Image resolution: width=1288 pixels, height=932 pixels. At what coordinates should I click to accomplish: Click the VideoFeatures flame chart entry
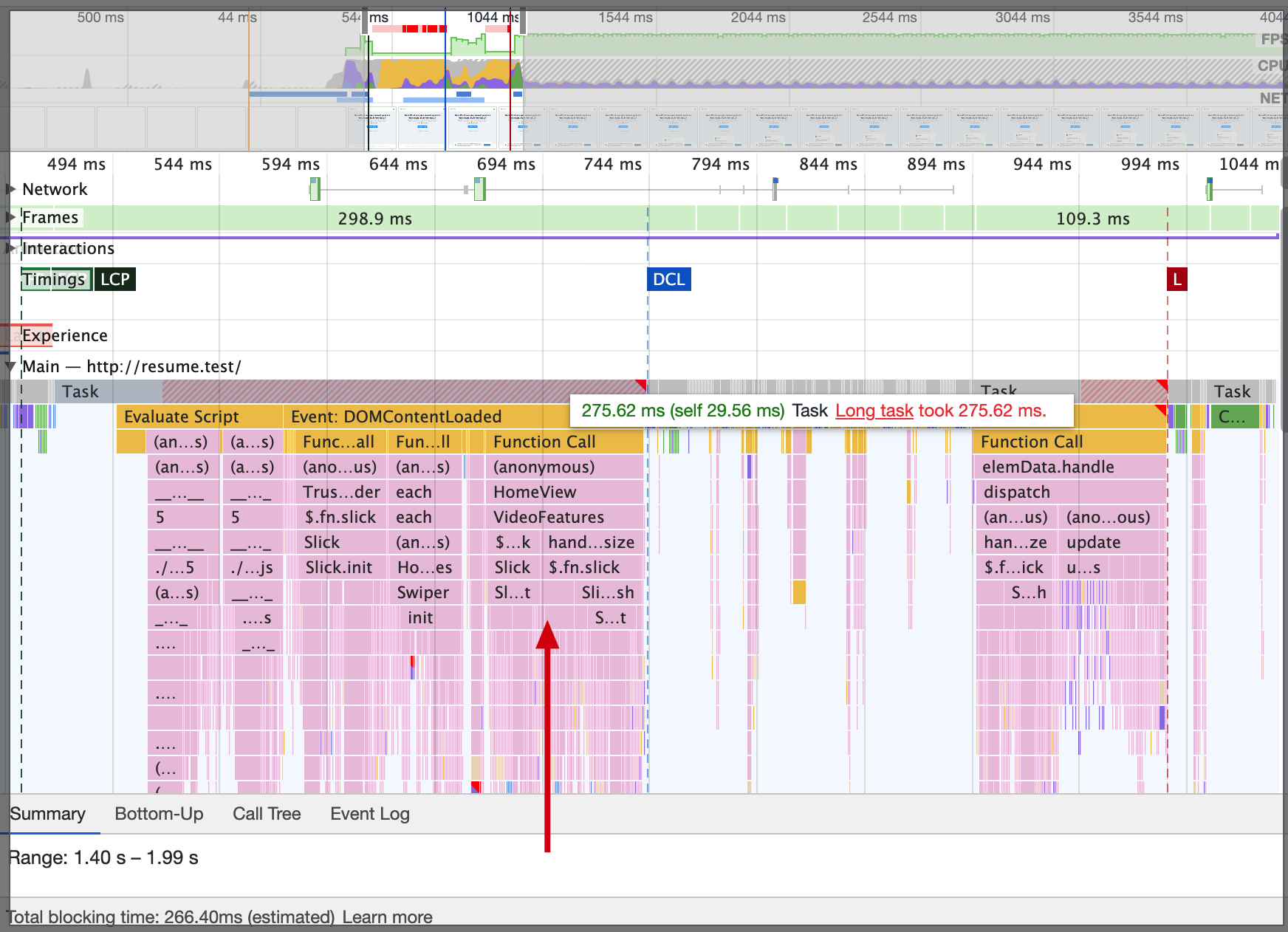565,517
